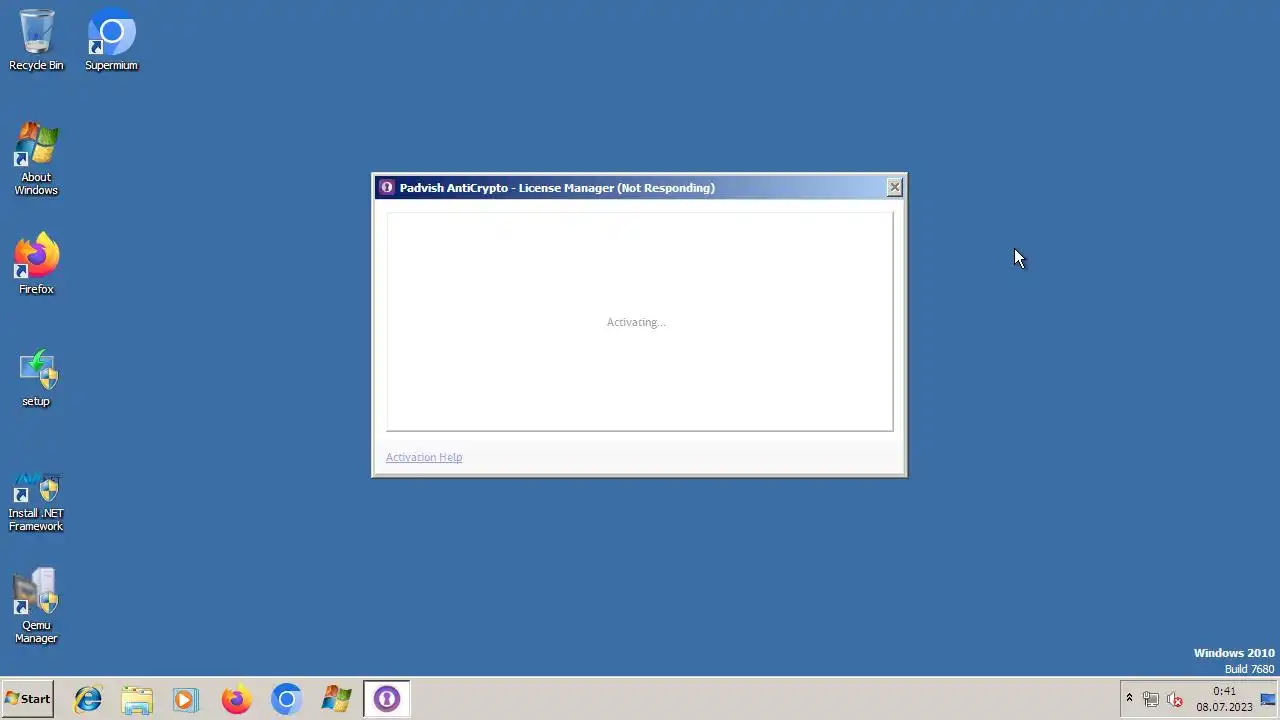
Task: Select the setup desktop icon
Action: (36, 377)
